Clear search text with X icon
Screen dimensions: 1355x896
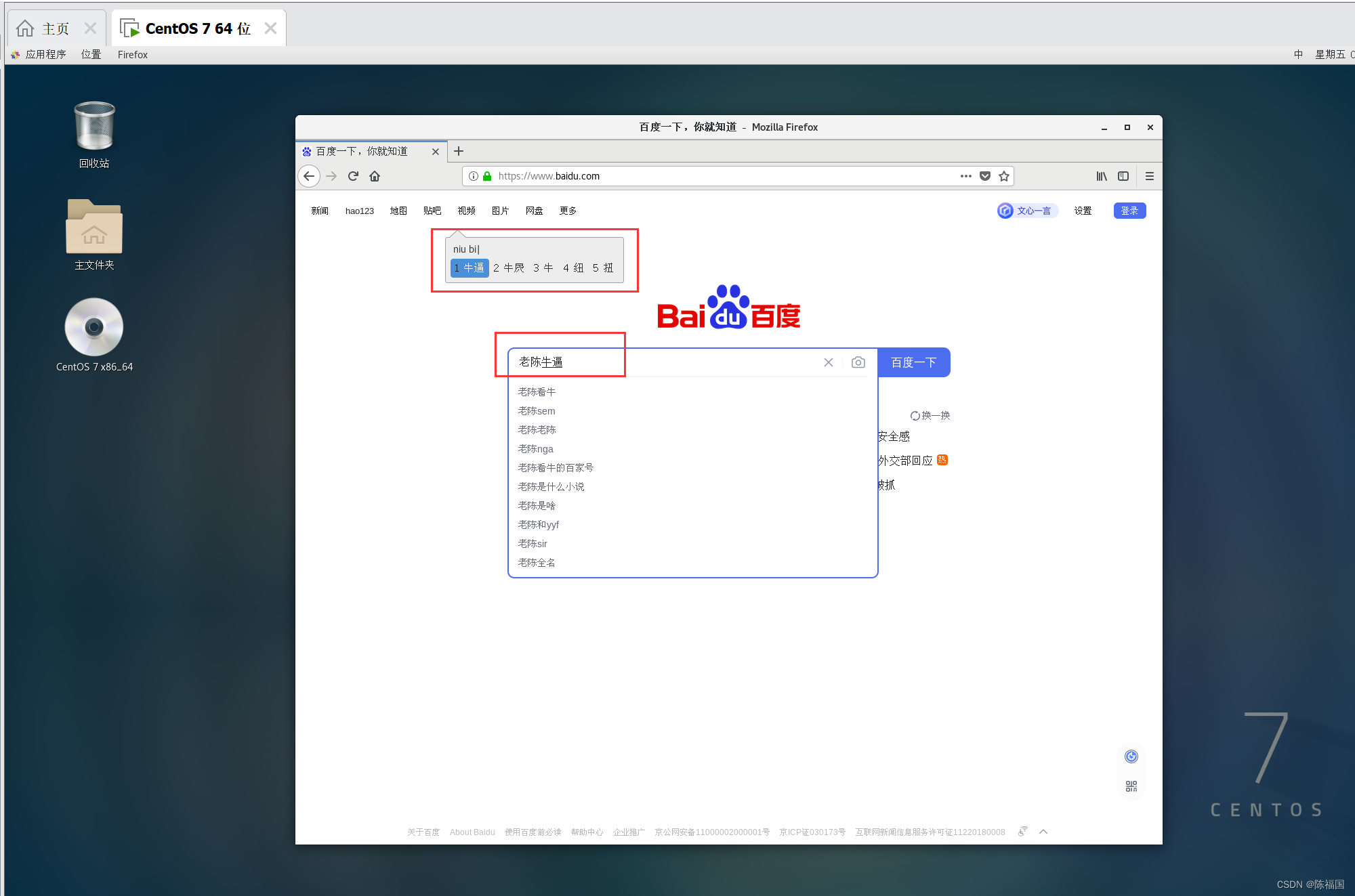point(829,362)
